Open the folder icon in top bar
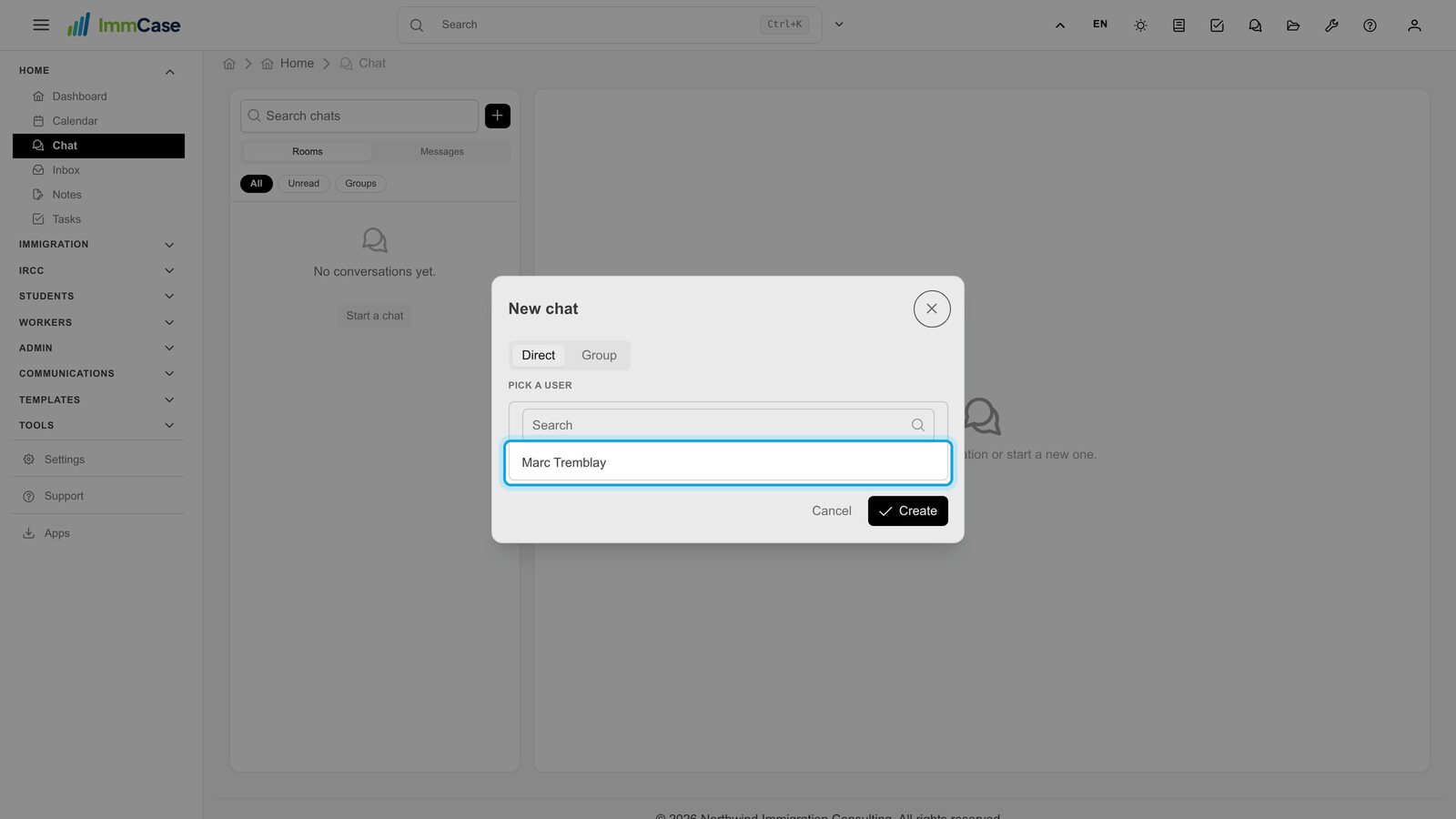The image size is (1456, 819). click(1293, 25)
